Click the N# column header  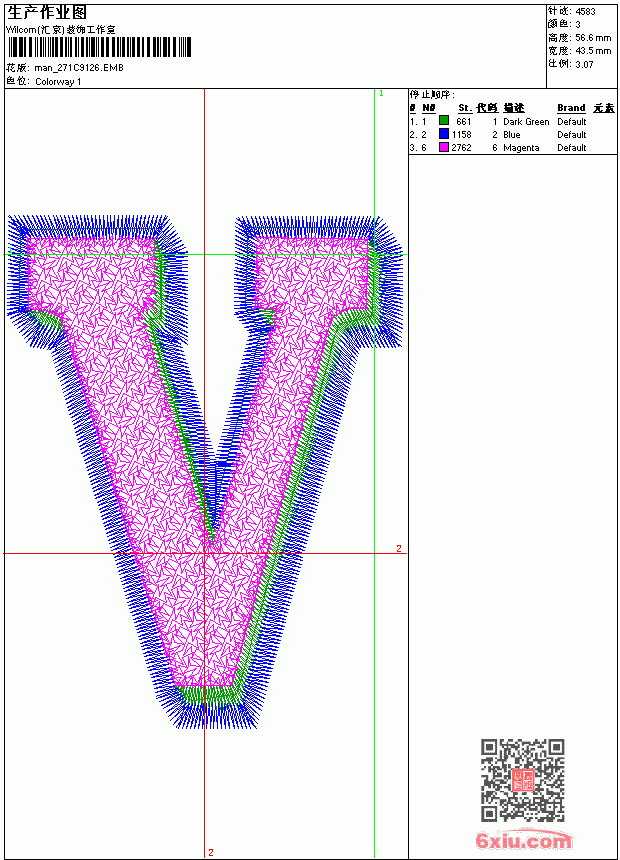[x=429, y=108]
